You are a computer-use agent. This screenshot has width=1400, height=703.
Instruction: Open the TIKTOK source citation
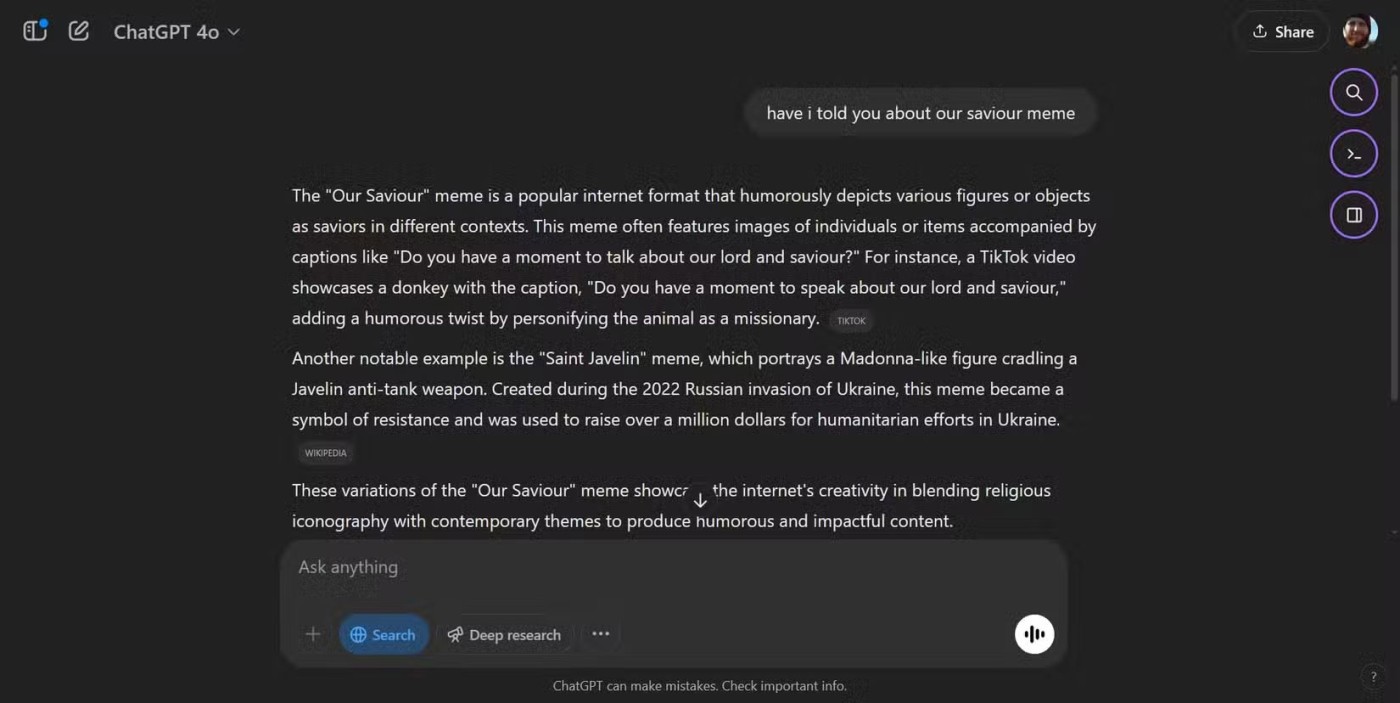click(x=851, y=321)
